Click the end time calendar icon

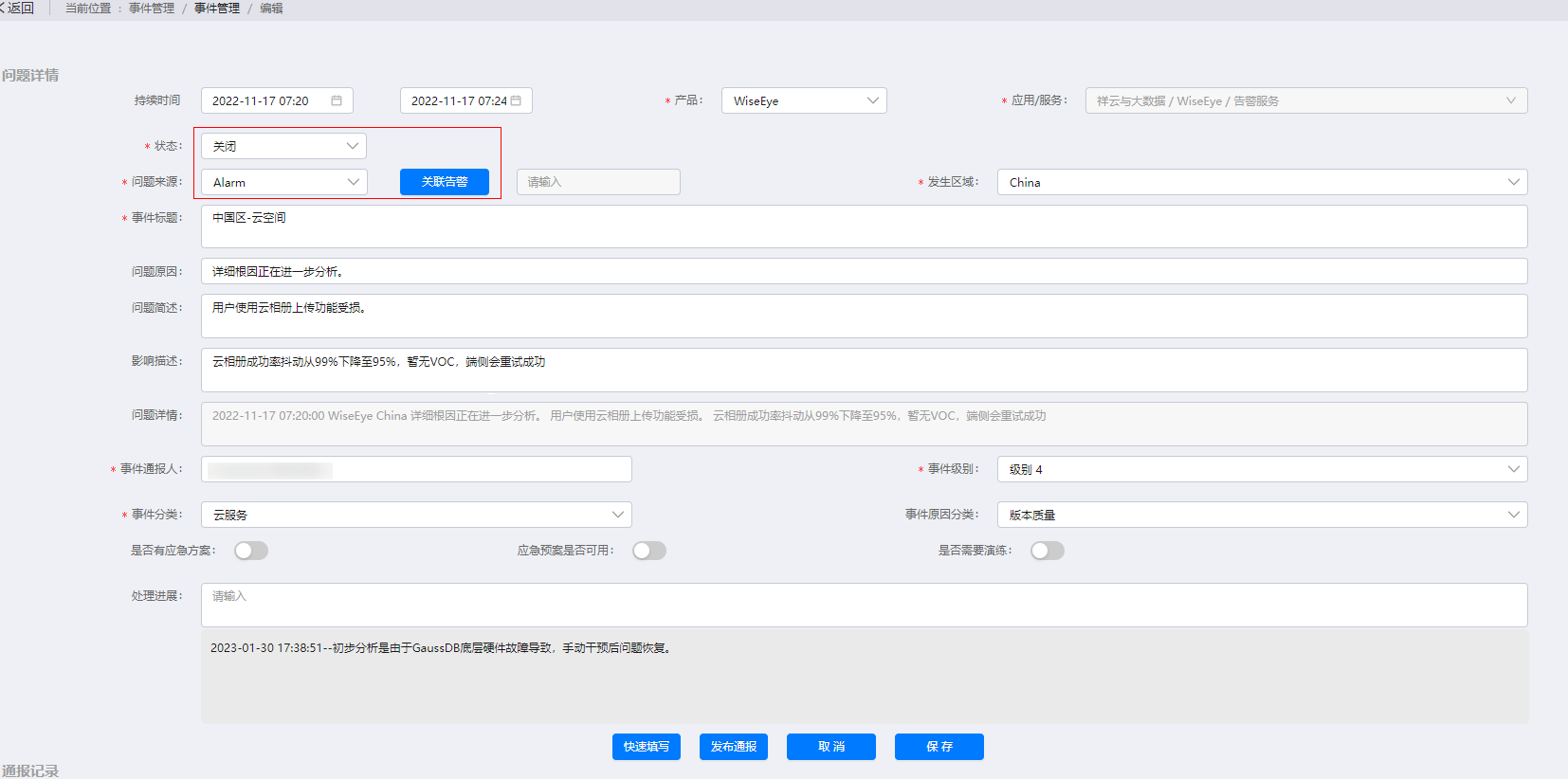click(516, 100)
